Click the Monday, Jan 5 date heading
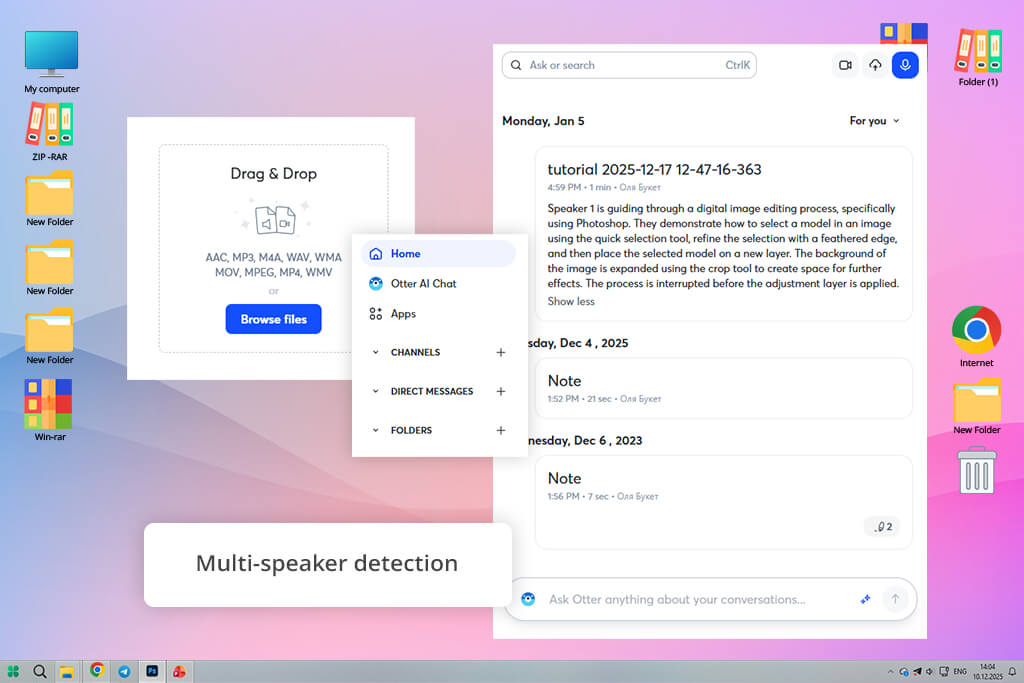Image resolution: width=1024 pixels, height=683 pixels. [x=543, y=121]
